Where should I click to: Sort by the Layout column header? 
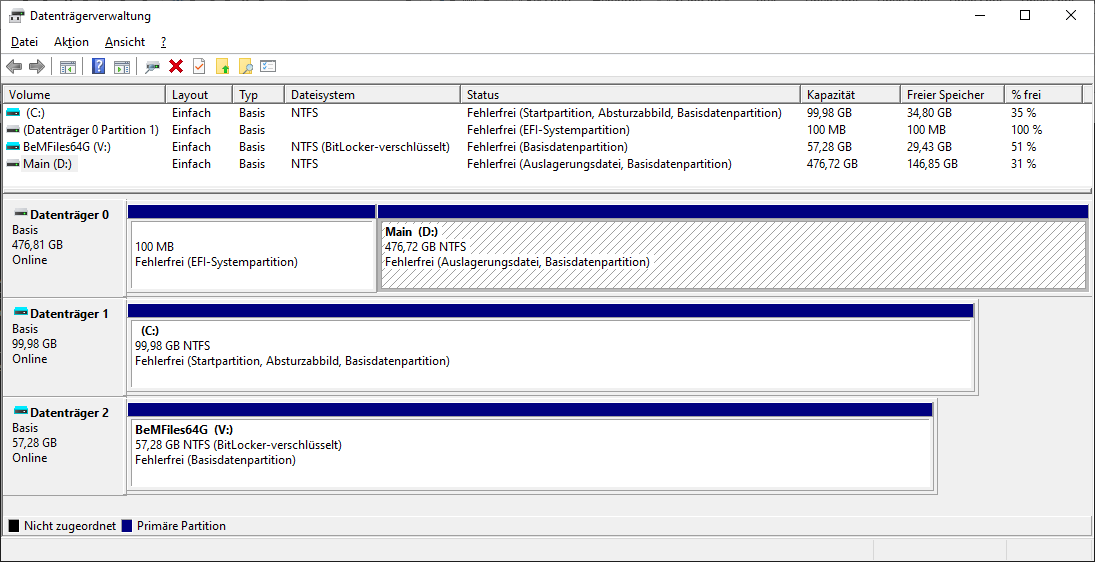tap(200, 95)
